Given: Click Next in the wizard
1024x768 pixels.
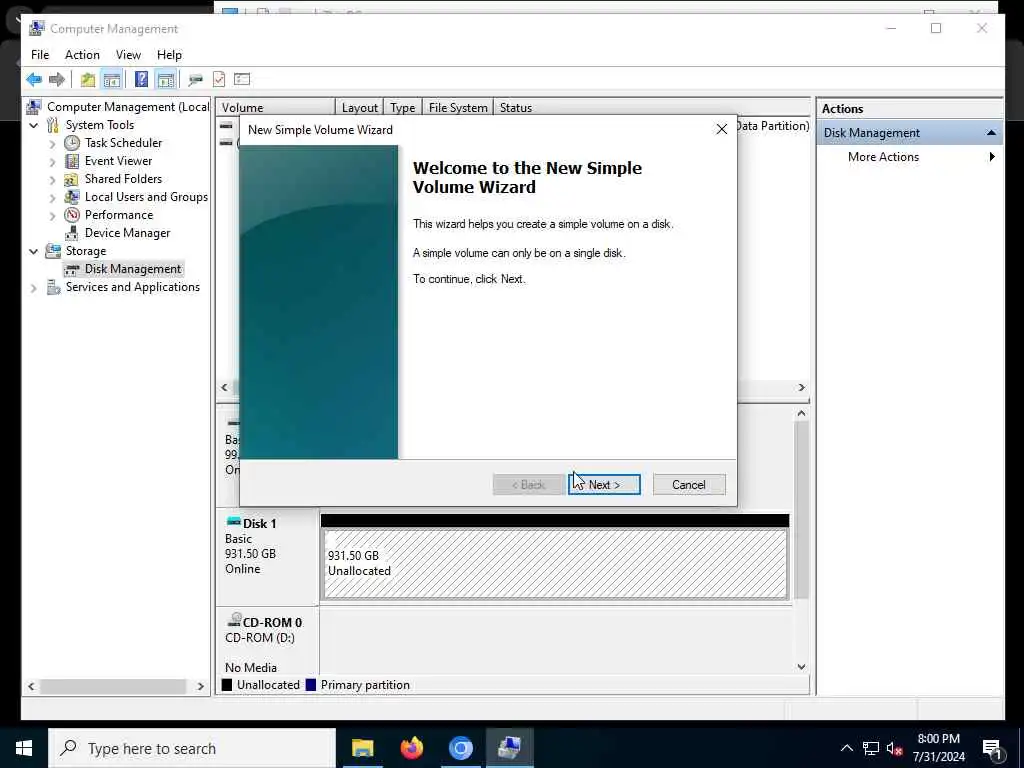Looking at the screenshot, I should [x=604, y=485].
